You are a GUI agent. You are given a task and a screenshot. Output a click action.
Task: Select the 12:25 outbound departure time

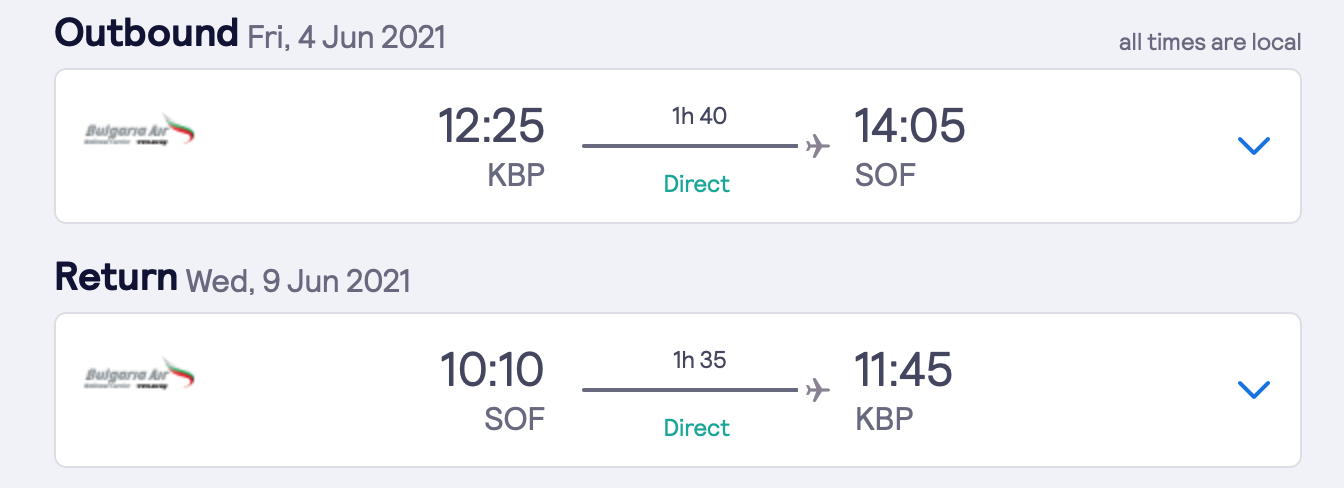tap(491, 127)
